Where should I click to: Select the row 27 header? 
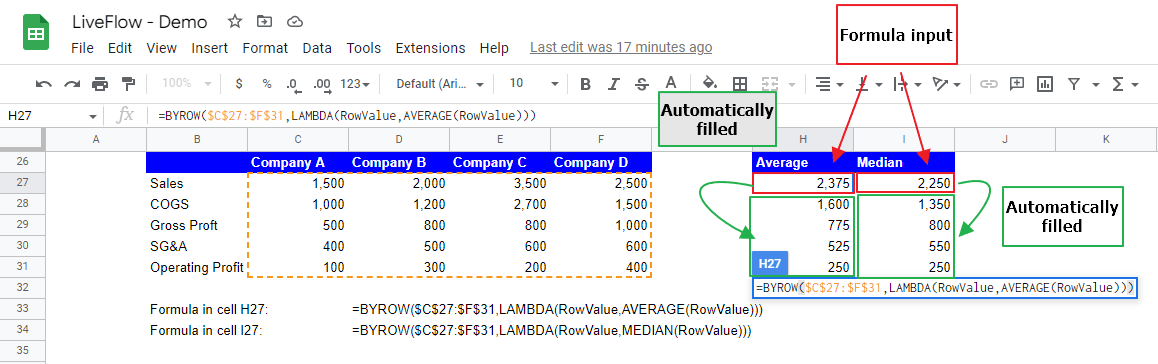coord(22,182)
